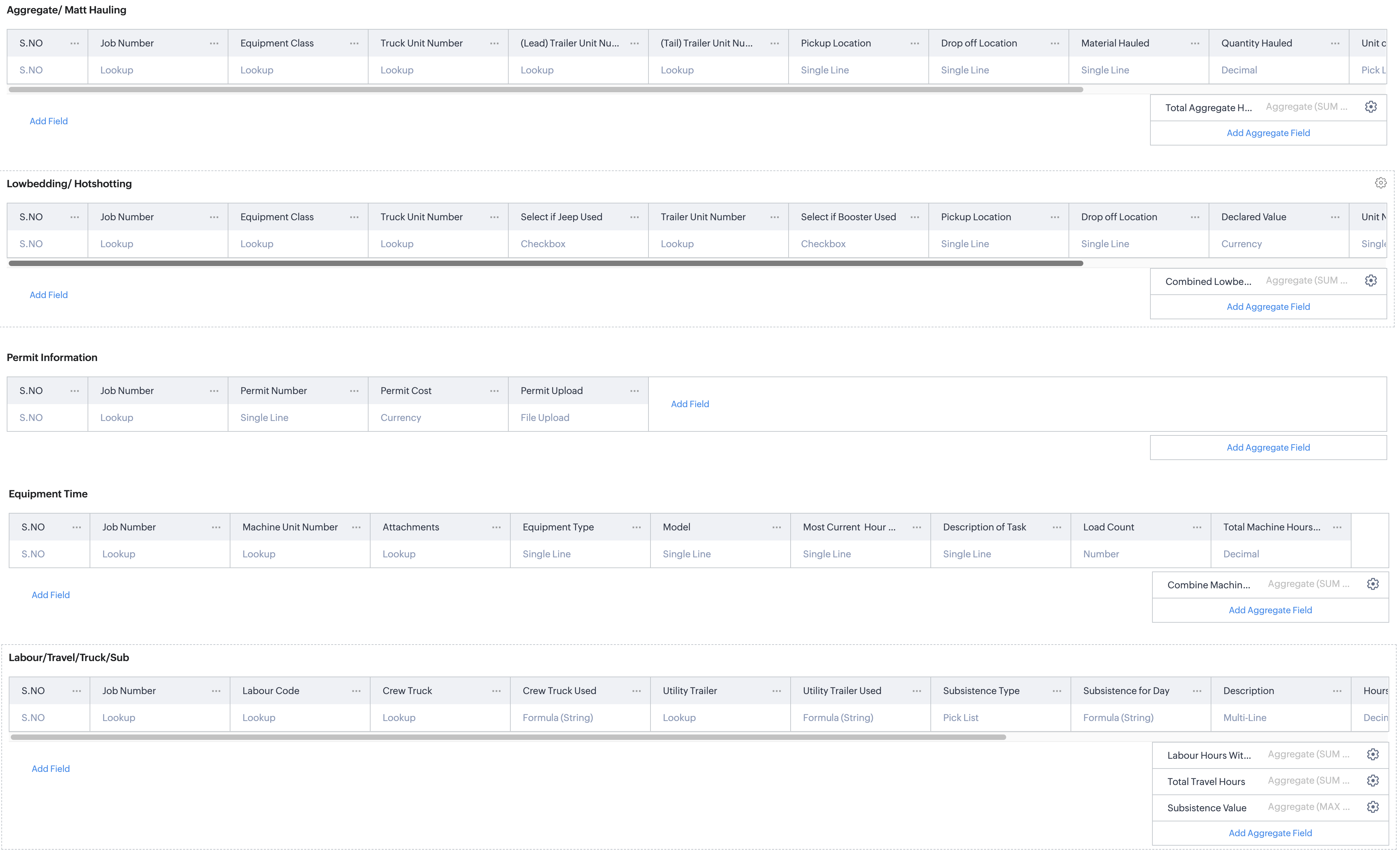Open options dots for Labour Code column
The height and width of the screenshot is (850, 1400).
(x=356, y=691)
